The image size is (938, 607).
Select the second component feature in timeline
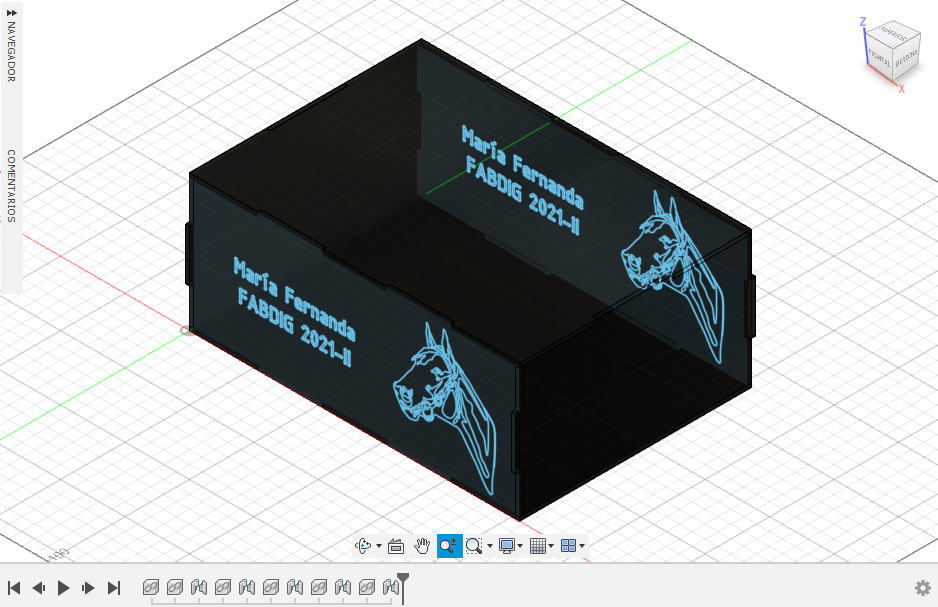point(175,587)
